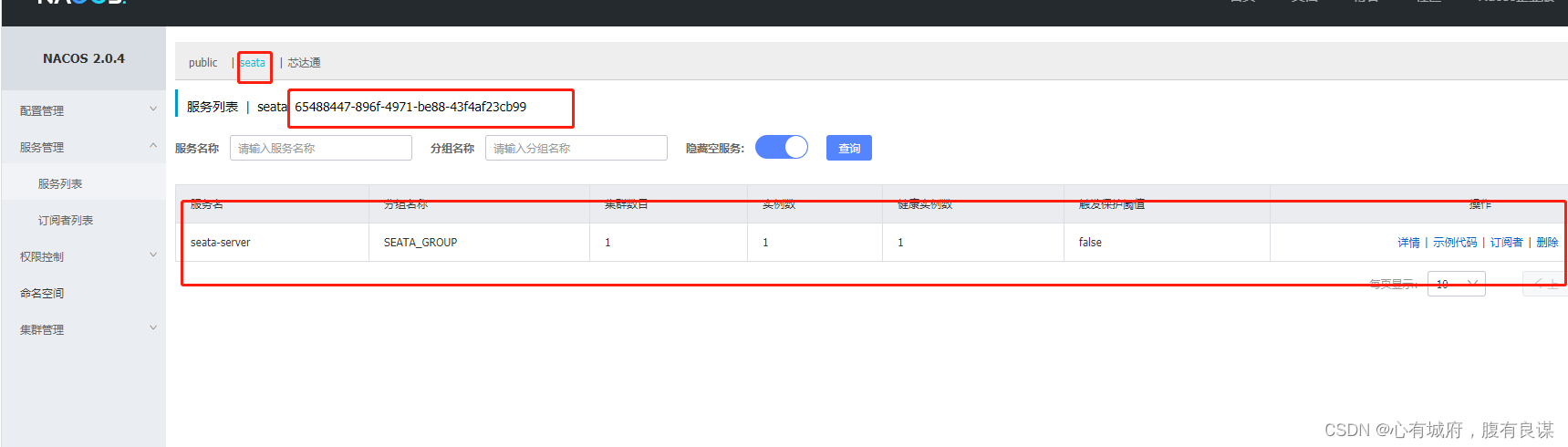Open the page size dropdown showing 10

pyautogui.click(x=1456, y=284)
